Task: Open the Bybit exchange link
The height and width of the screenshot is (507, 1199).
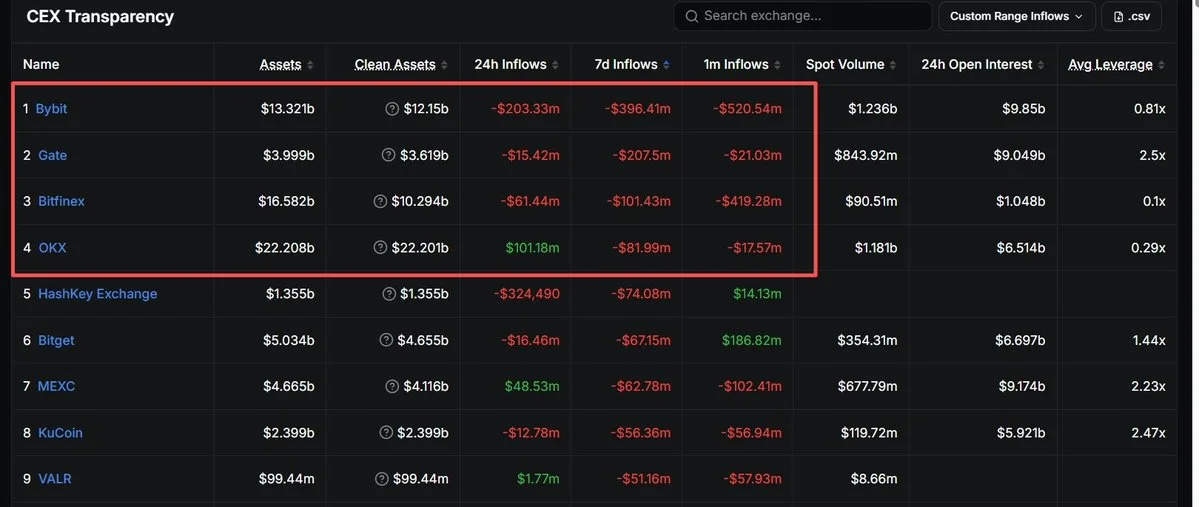Action: point(51,109)
